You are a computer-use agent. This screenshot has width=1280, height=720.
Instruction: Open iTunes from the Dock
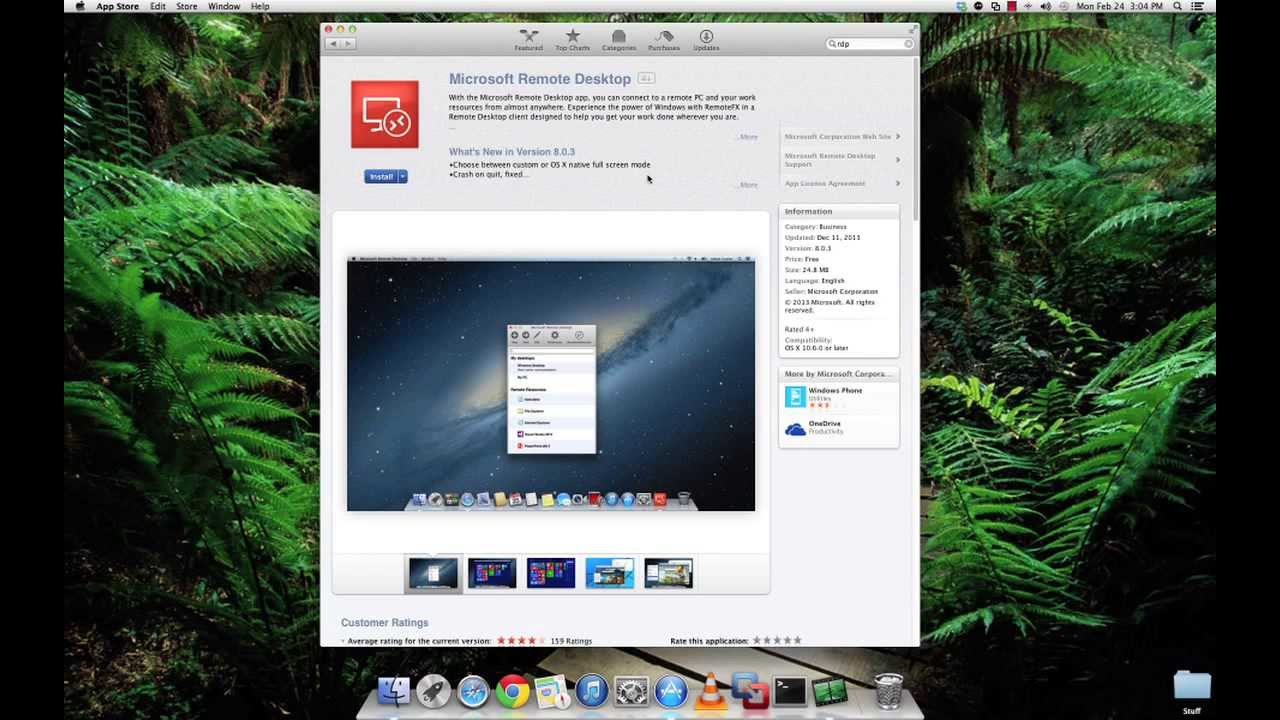[592, 691]
